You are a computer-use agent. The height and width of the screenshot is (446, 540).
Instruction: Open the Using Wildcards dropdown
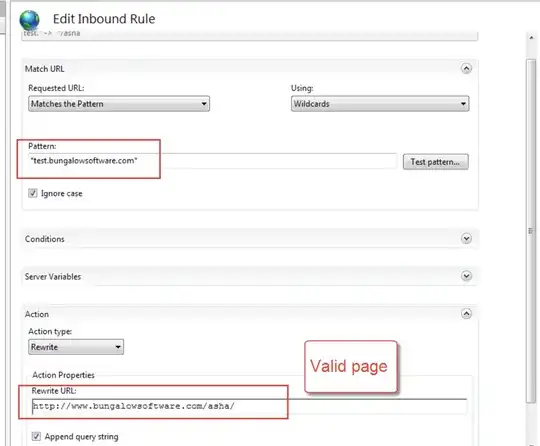click(380, 104)
